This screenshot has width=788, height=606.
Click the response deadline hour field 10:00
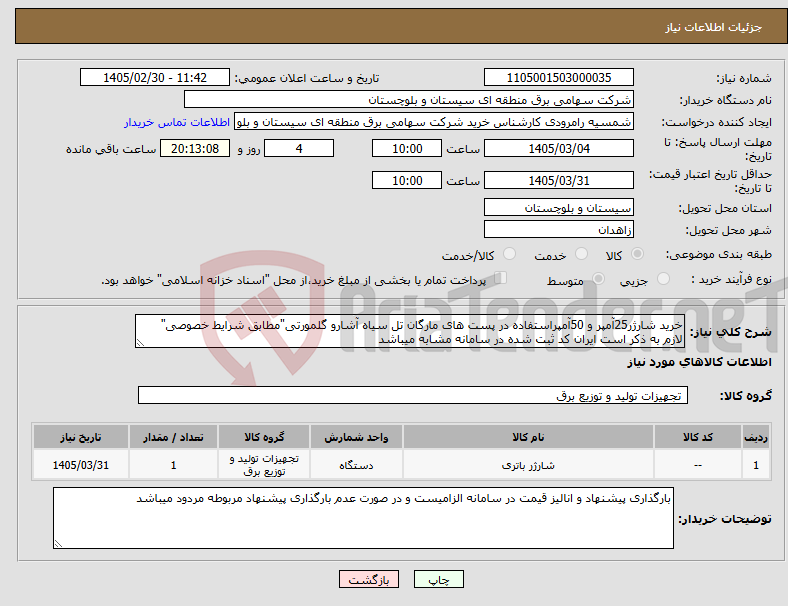coord(407,148)
